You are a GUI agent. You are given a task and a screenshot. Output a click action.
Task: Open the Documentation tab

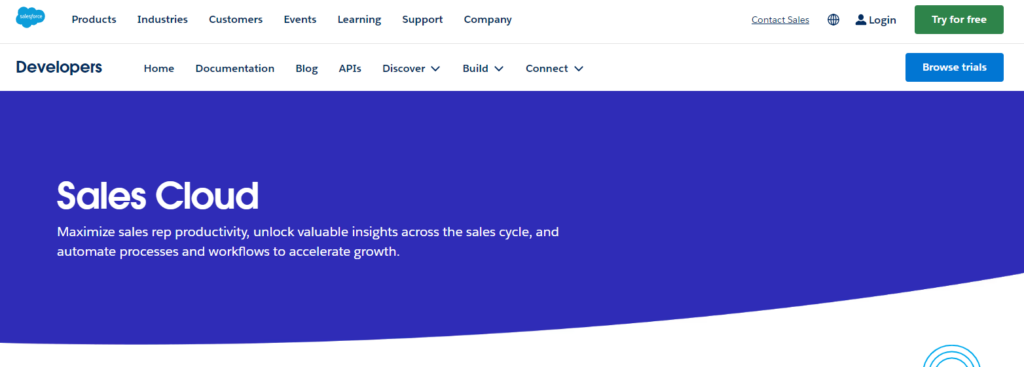(x=235, y=69)
